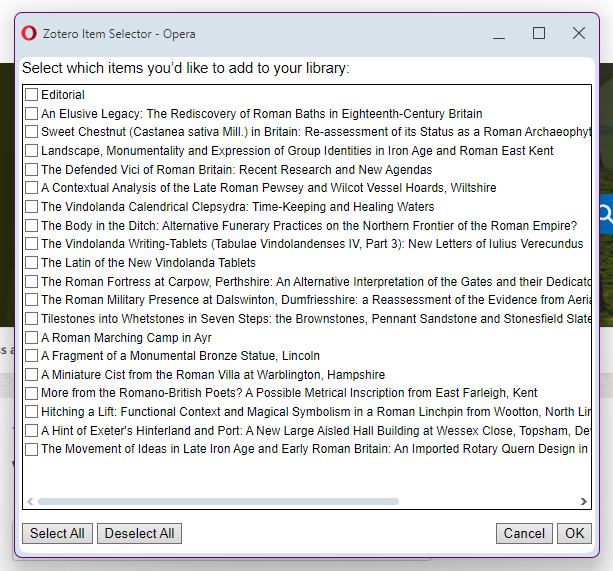
Task: Check Movement of Ideas in Late Iron Age checkbox
Action: click(31, 449)
